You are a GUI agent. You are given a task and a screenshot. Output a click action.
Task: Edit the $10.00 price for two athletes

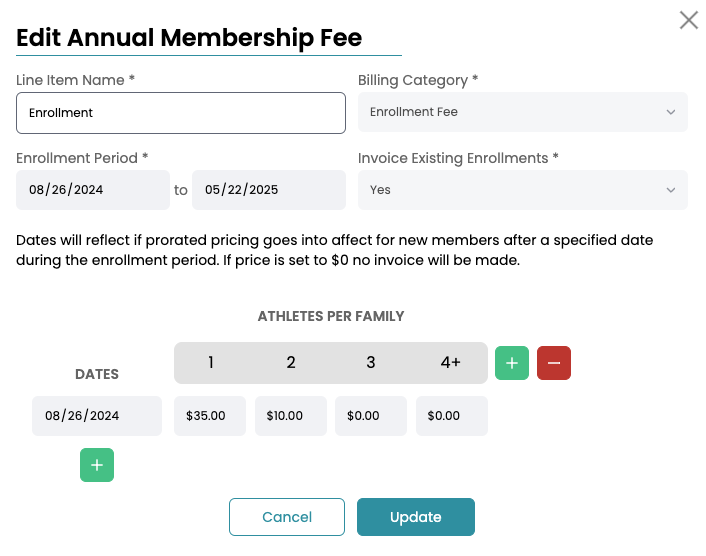pos(291,416)
